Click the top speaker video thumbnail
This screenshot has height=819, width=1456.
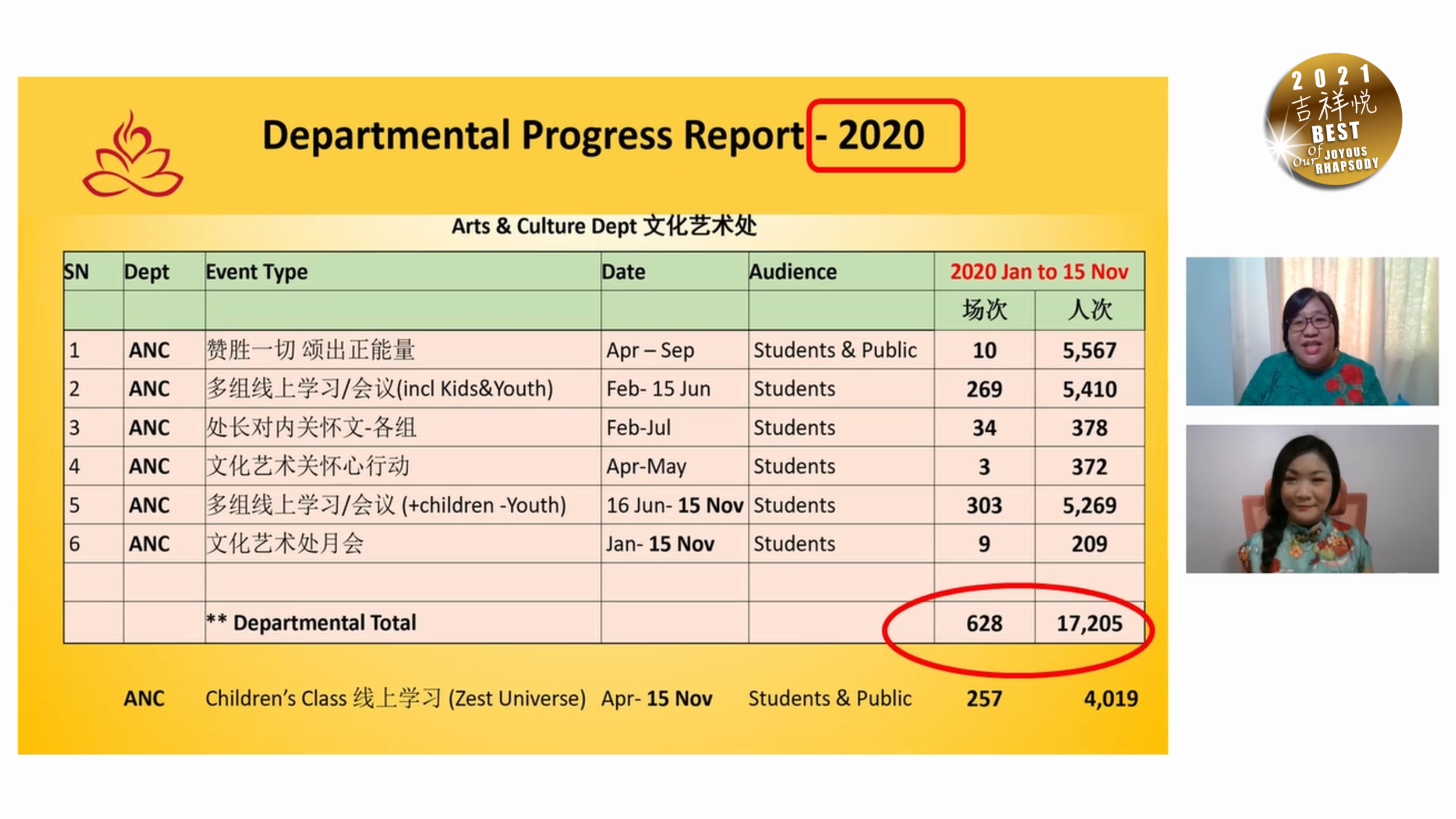click(x=1312, y=331)
